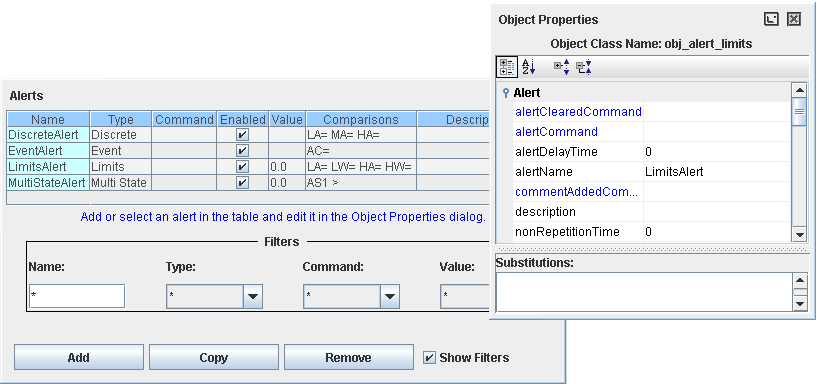Uncheck Enabled for MultiStateAlert
The height and width of the screenshot is (384, 817).
click(242, 183)
